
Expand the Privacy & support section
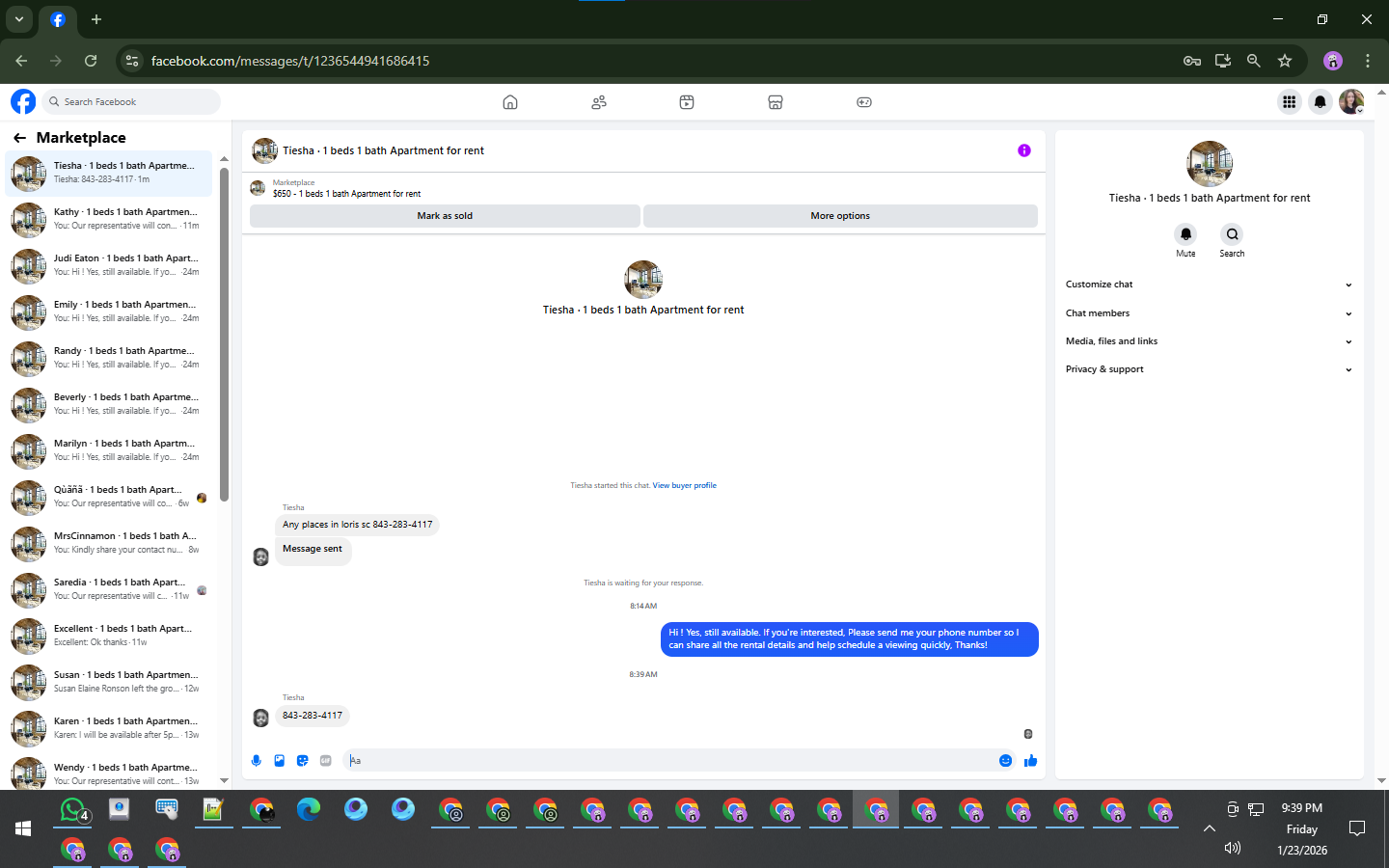point(1209,369)
